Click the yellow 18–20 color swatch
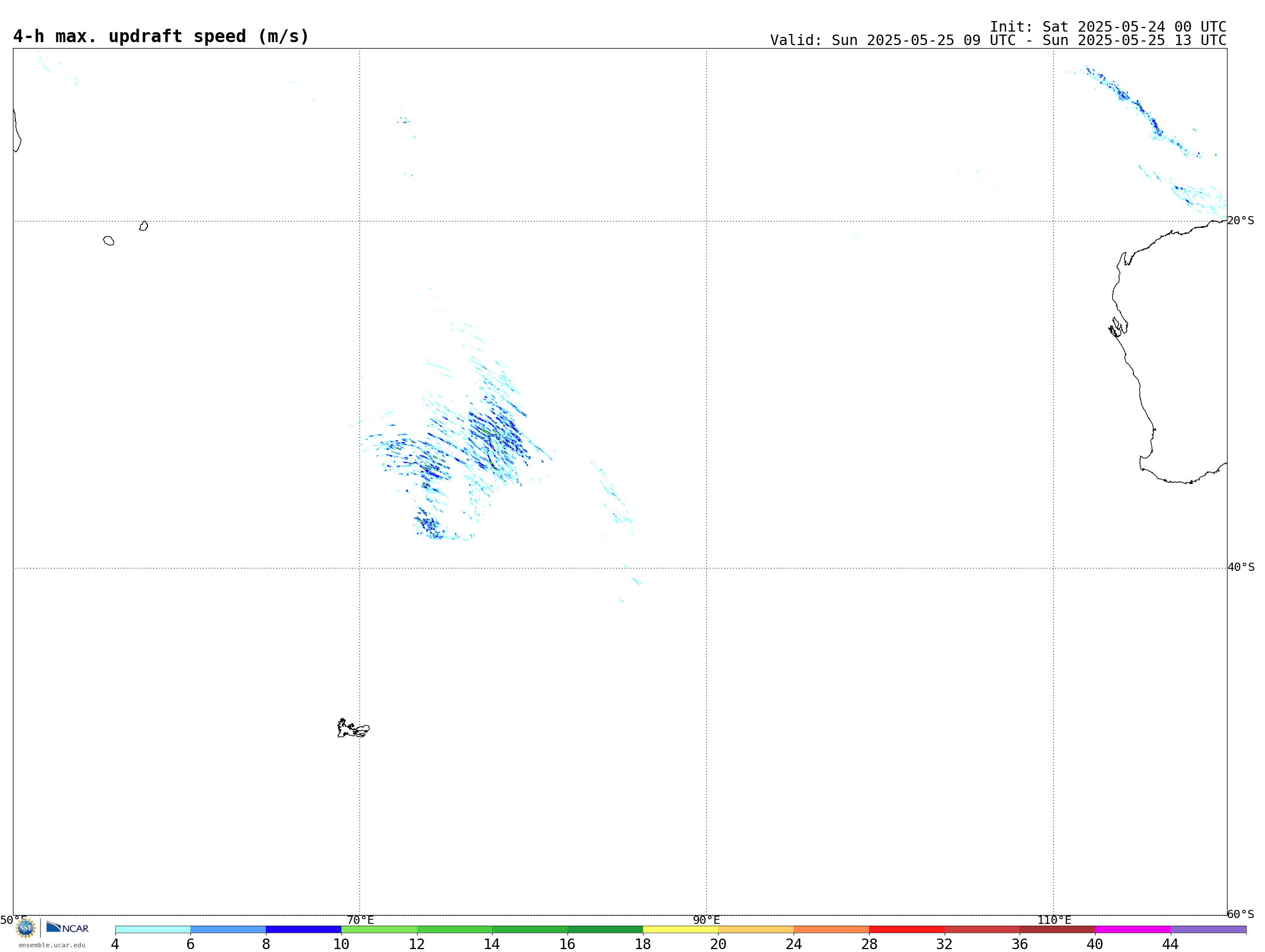This screenshot has width=1265, height=952. coord(681,929)
